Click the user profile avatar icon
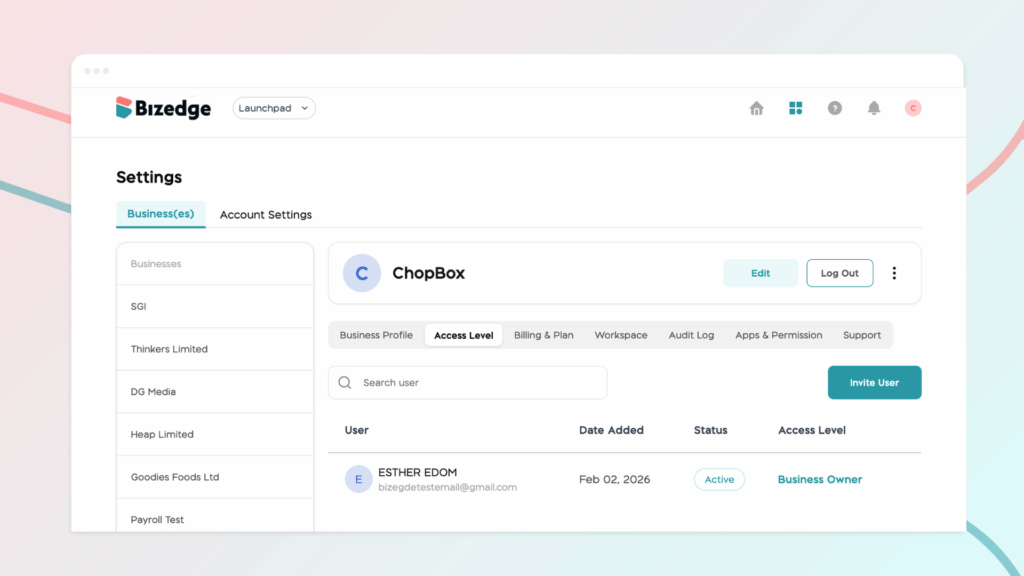The image size is (1024, 576). click(x=912, y=108)
